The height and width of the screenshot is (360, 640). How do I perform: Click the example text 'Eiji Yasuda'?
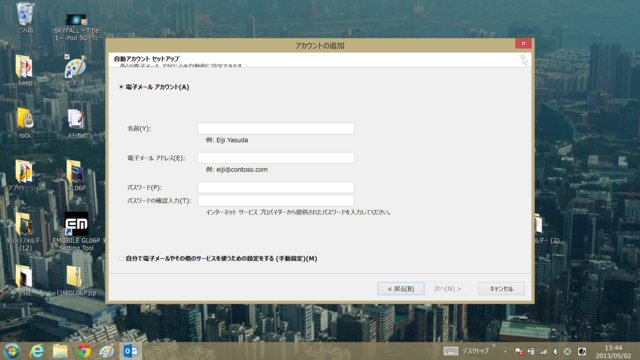(x=232, y=140)
